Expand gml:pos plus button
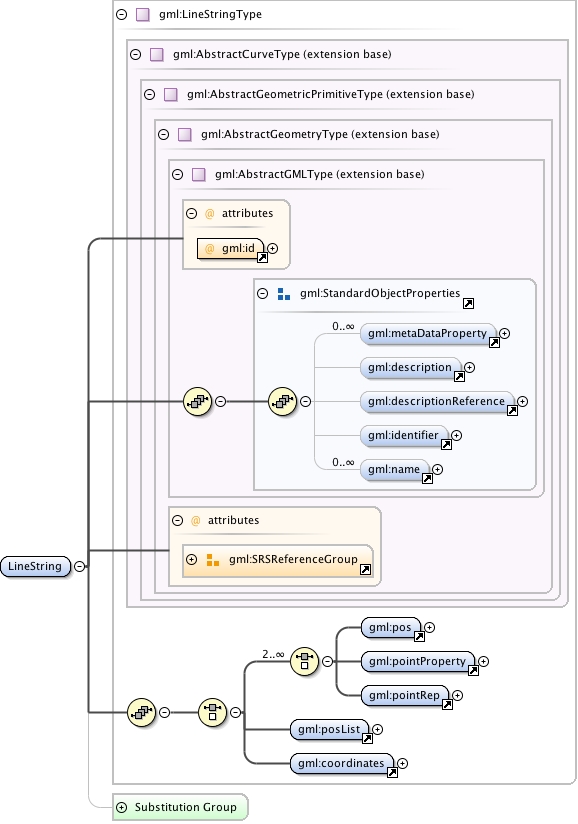 429,627
